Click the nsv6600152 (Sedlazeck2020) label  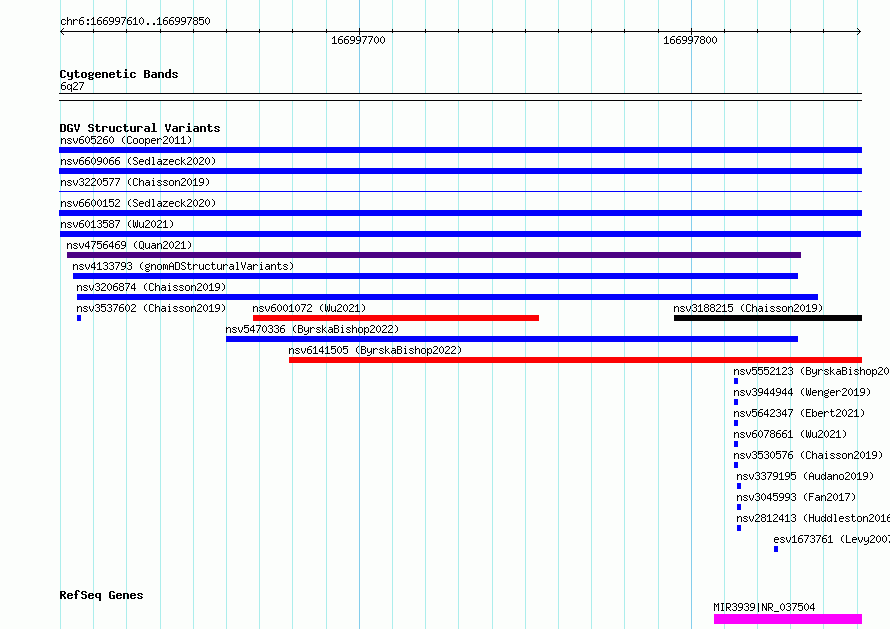138,203
